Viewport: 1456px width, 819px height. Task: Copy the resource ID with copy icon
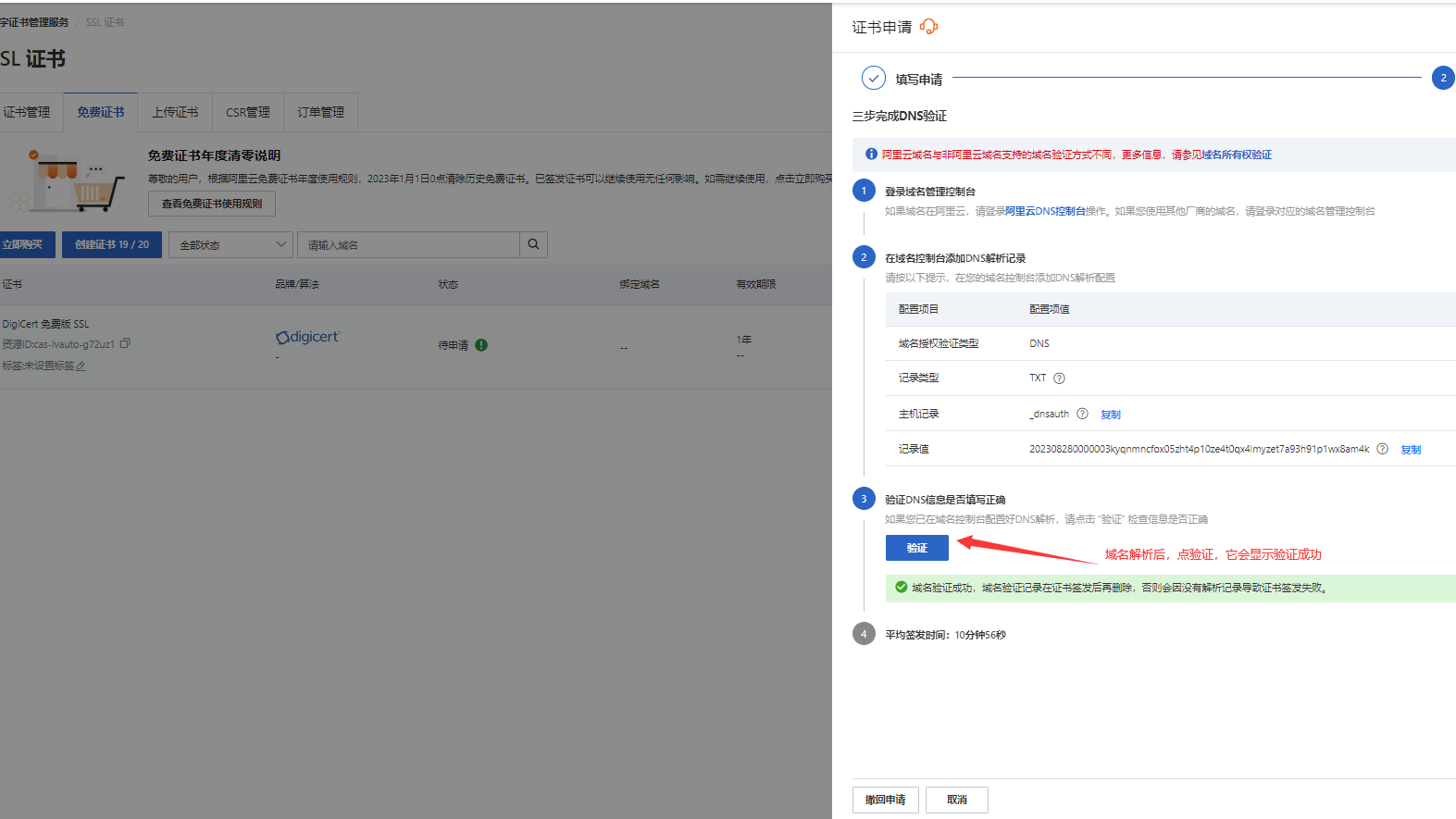(125, 343)
